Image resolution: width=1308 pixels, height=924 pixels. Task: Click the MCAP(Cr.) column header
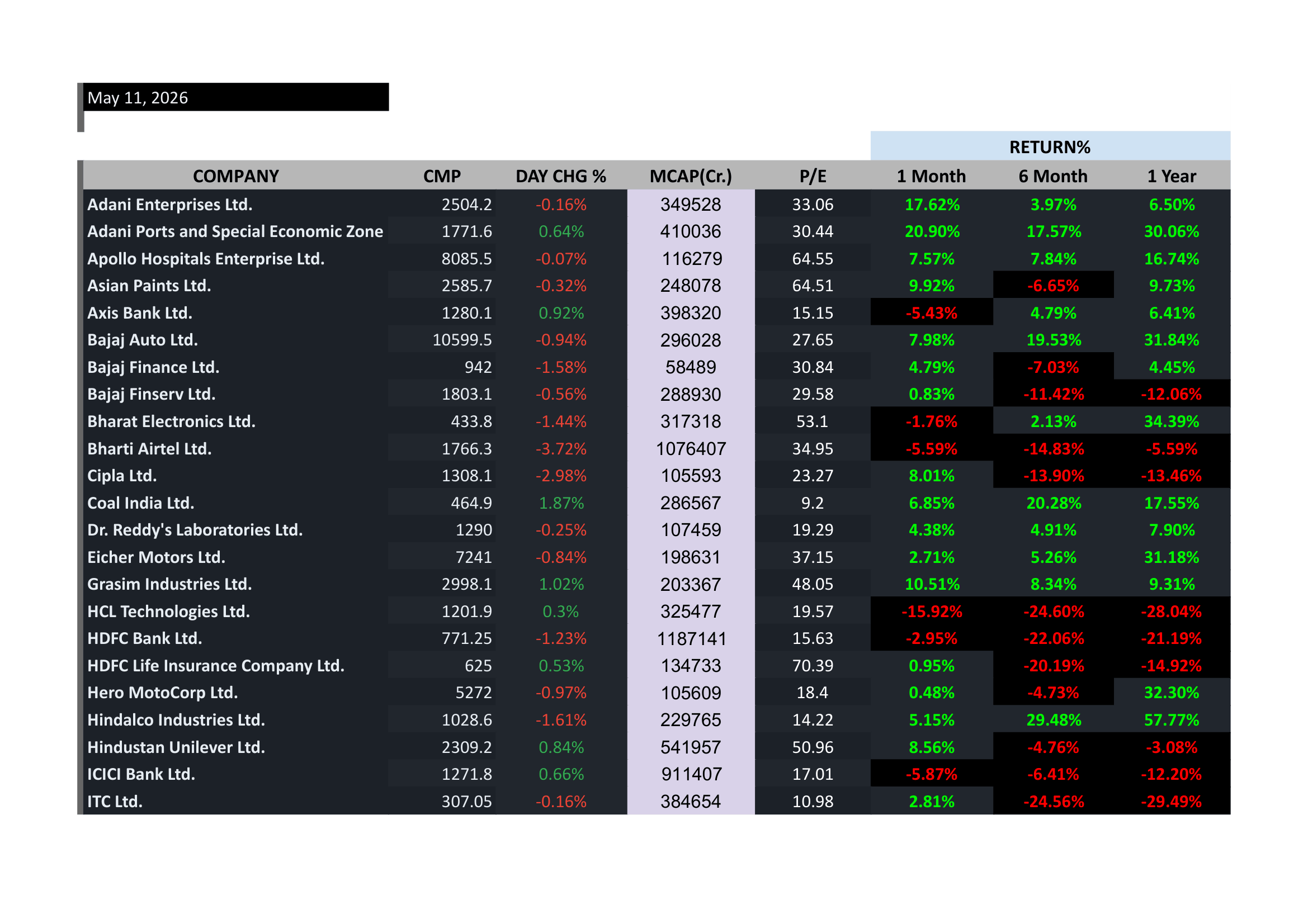[691, 176]
